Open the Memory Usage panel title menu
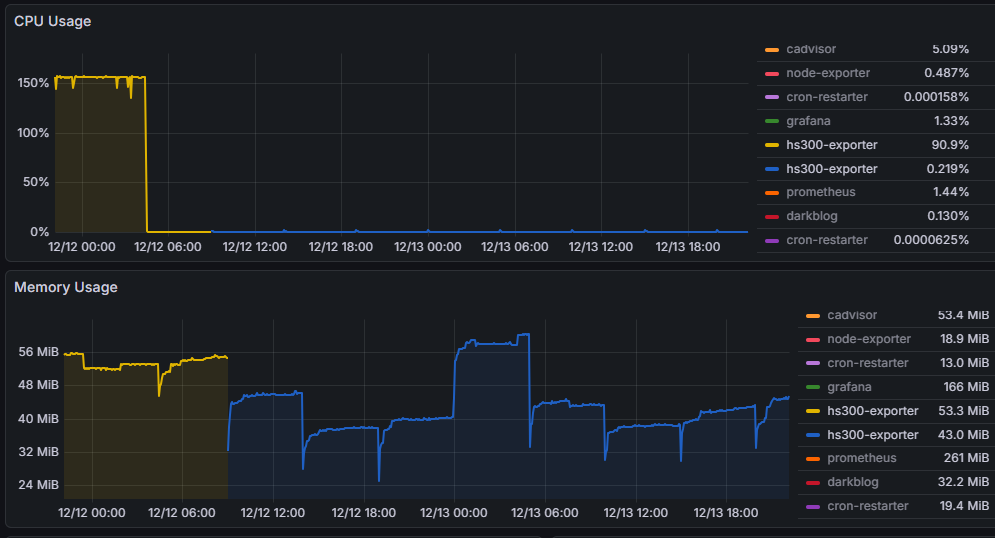The image size is (995, 538). (66, 287)
